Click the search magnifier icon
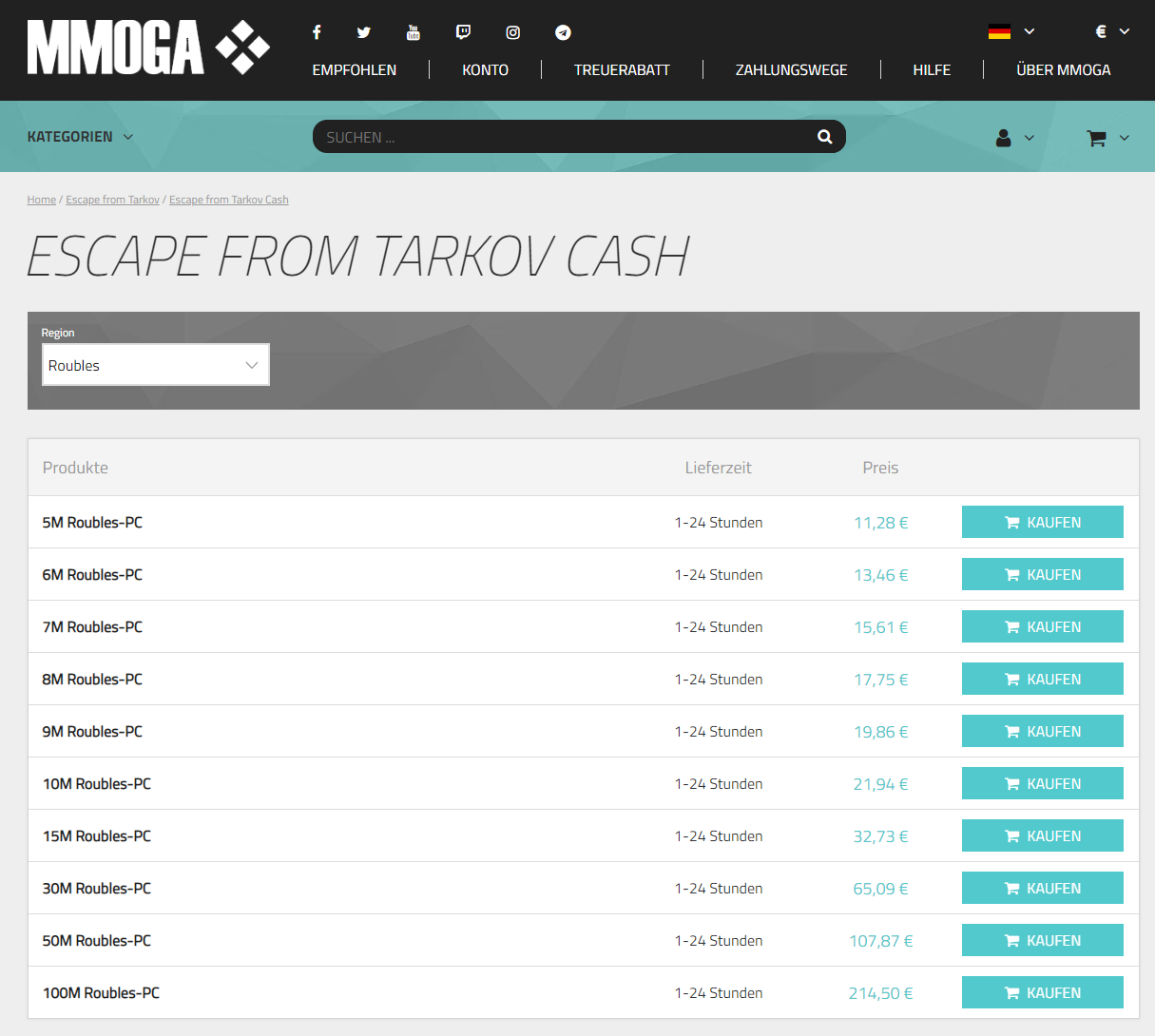The image size is (1155, 1036). click(825, 137)
